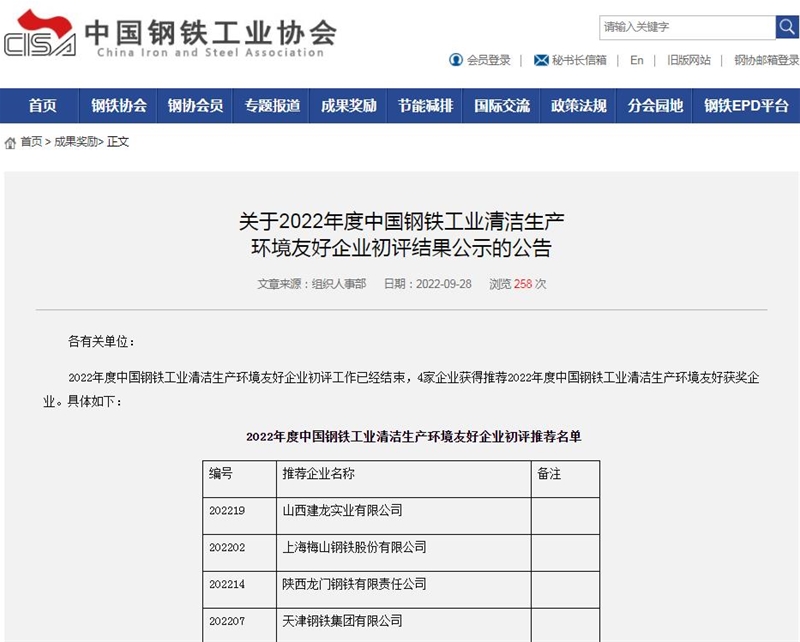This screenshot has height=642, width=800.
Task: Open 钢铁EPD平台 from navigation bar
Action: pyautogui.click(x=746, y=106)
